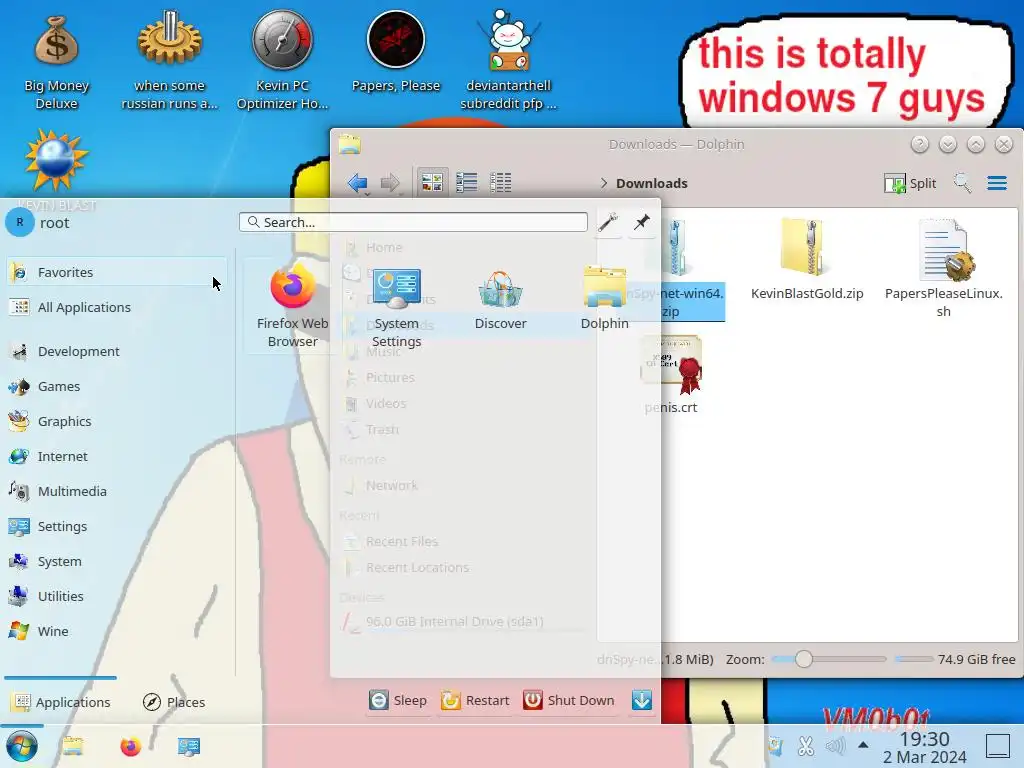Click the root user avatar
Image resolution: width=1024 pixels, height=768 pixels.
pyautogui.click(x=20, y=223)
